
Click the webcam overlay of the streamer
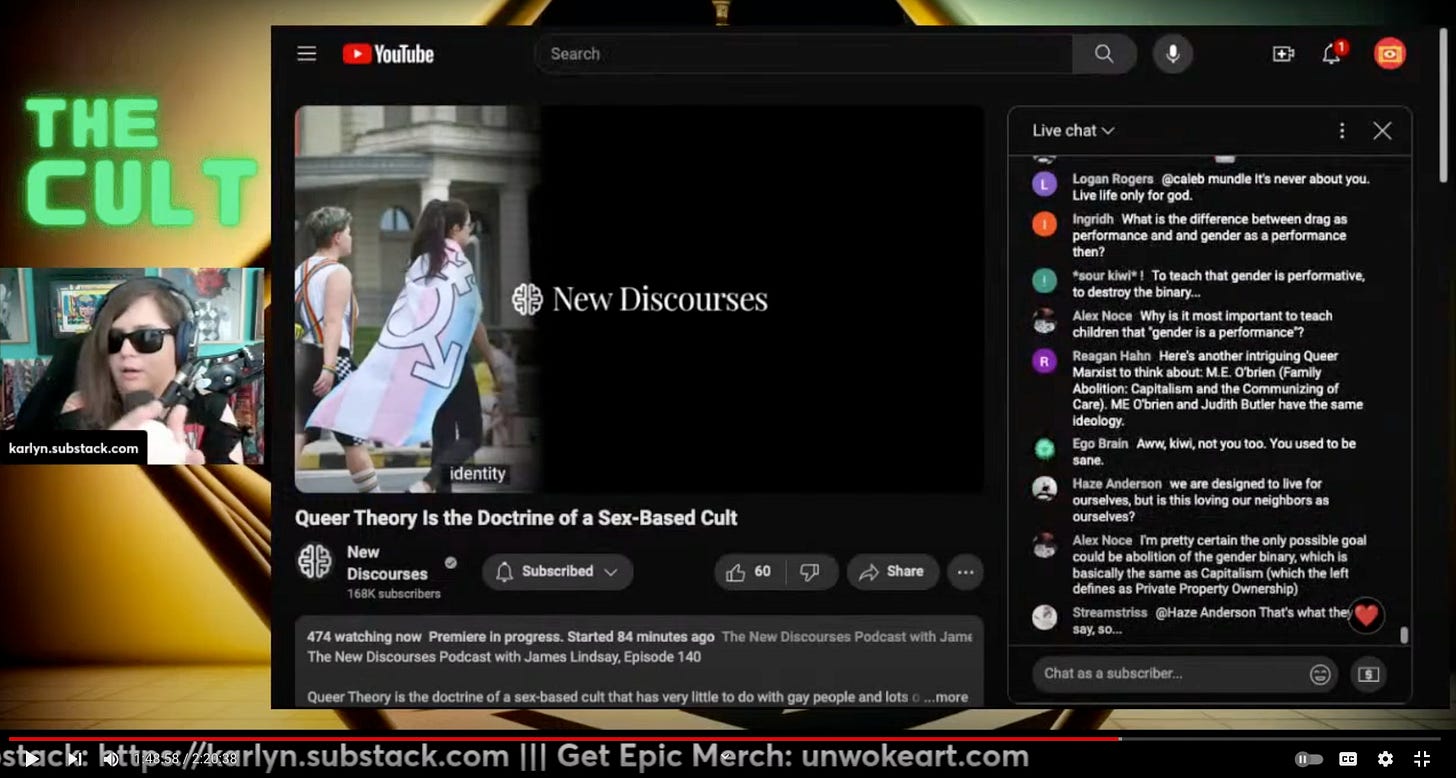[x=132, y=365]
